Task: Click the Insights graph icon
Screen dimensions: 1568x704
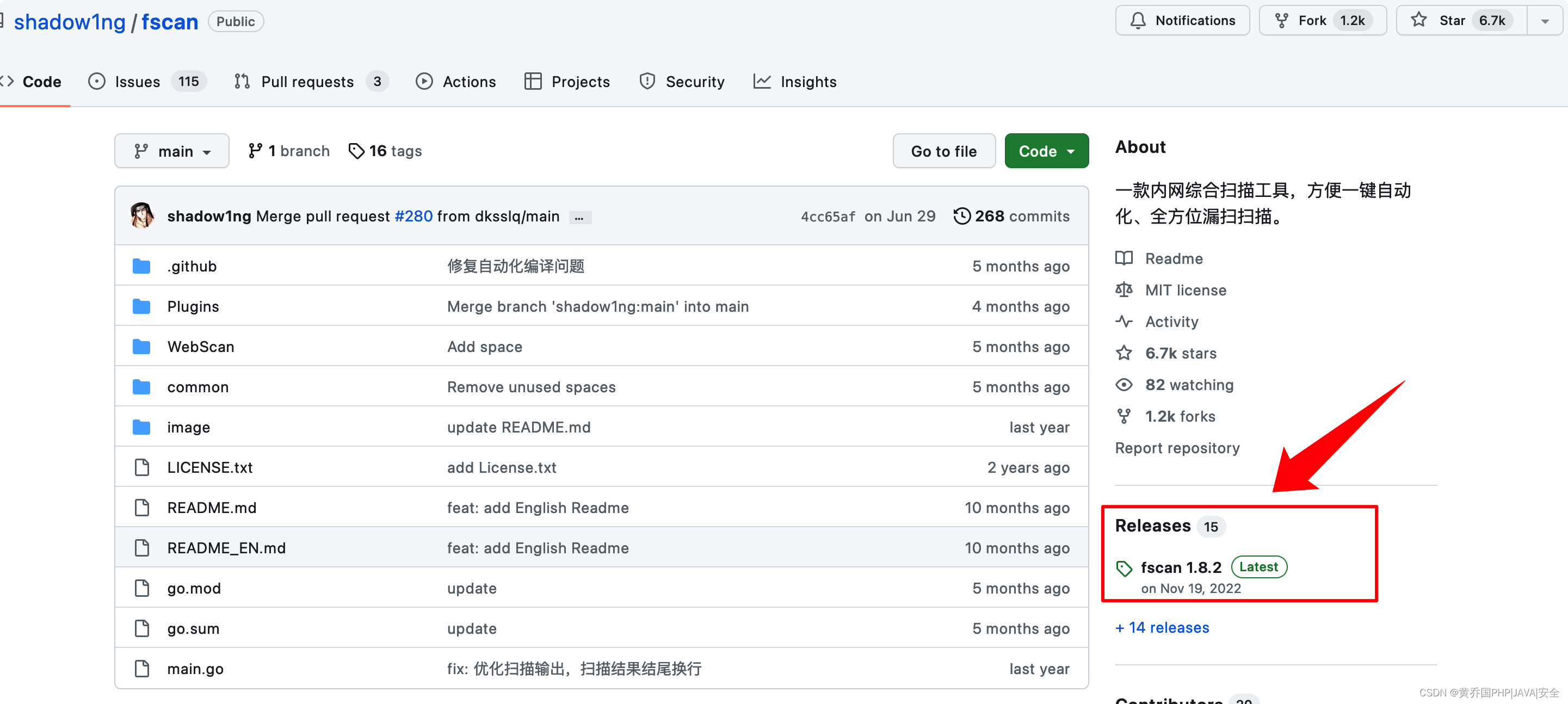Action: tap(762, 81)
